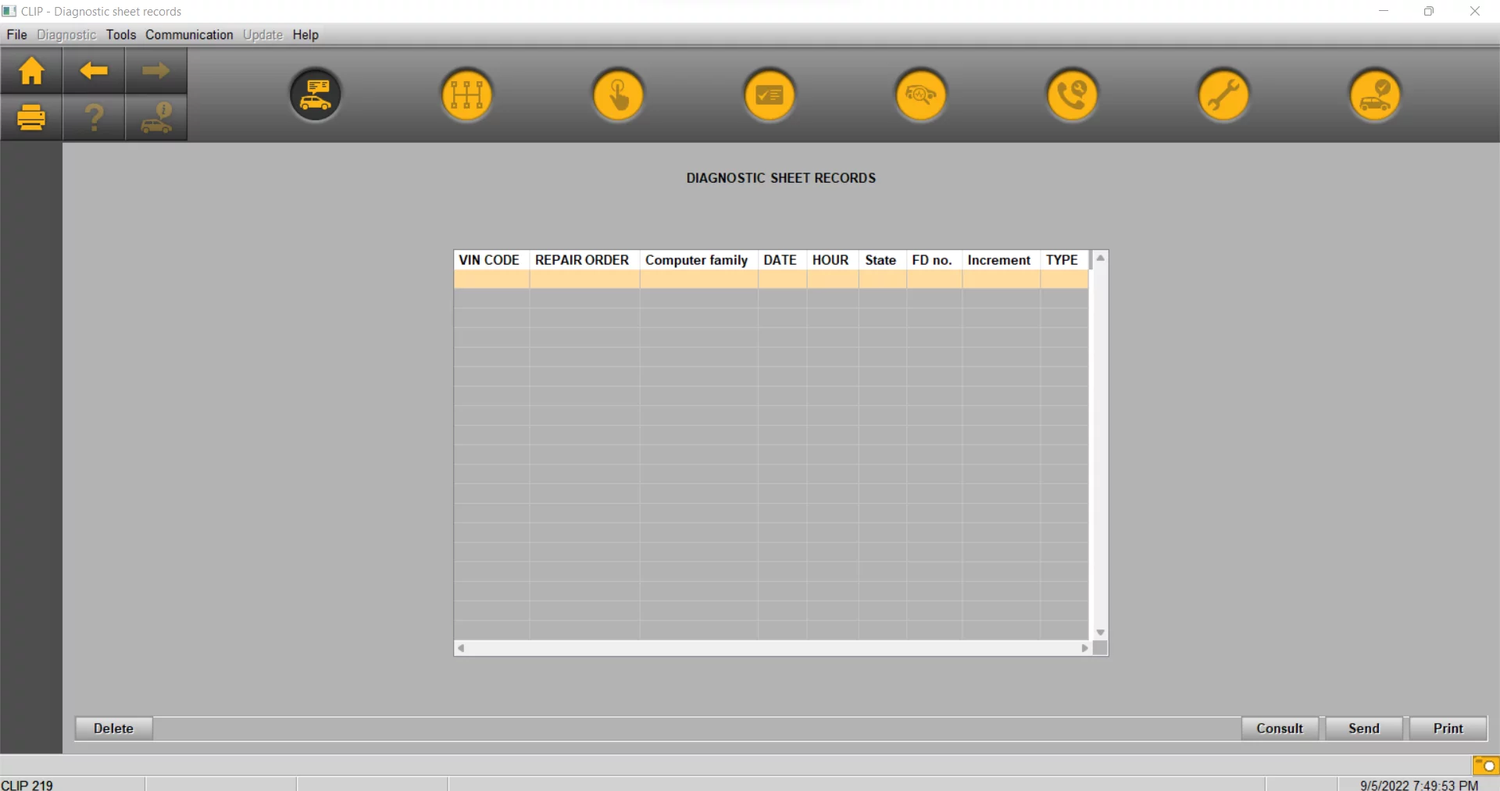The height and width of the screenshot is (791, 1500).
Task: Open the wrench repair round icon
Action: click(x=1223, y=95)
